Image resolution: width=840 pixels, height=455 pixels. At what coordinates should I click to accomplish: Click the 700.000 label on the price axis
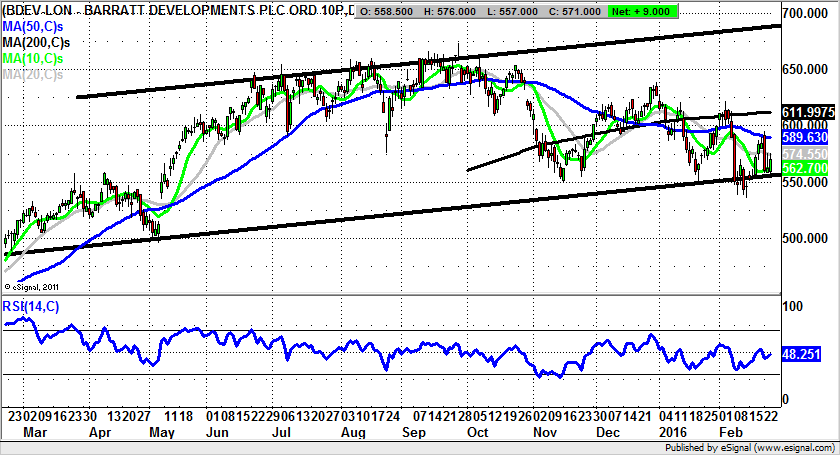tap(810, 14)
